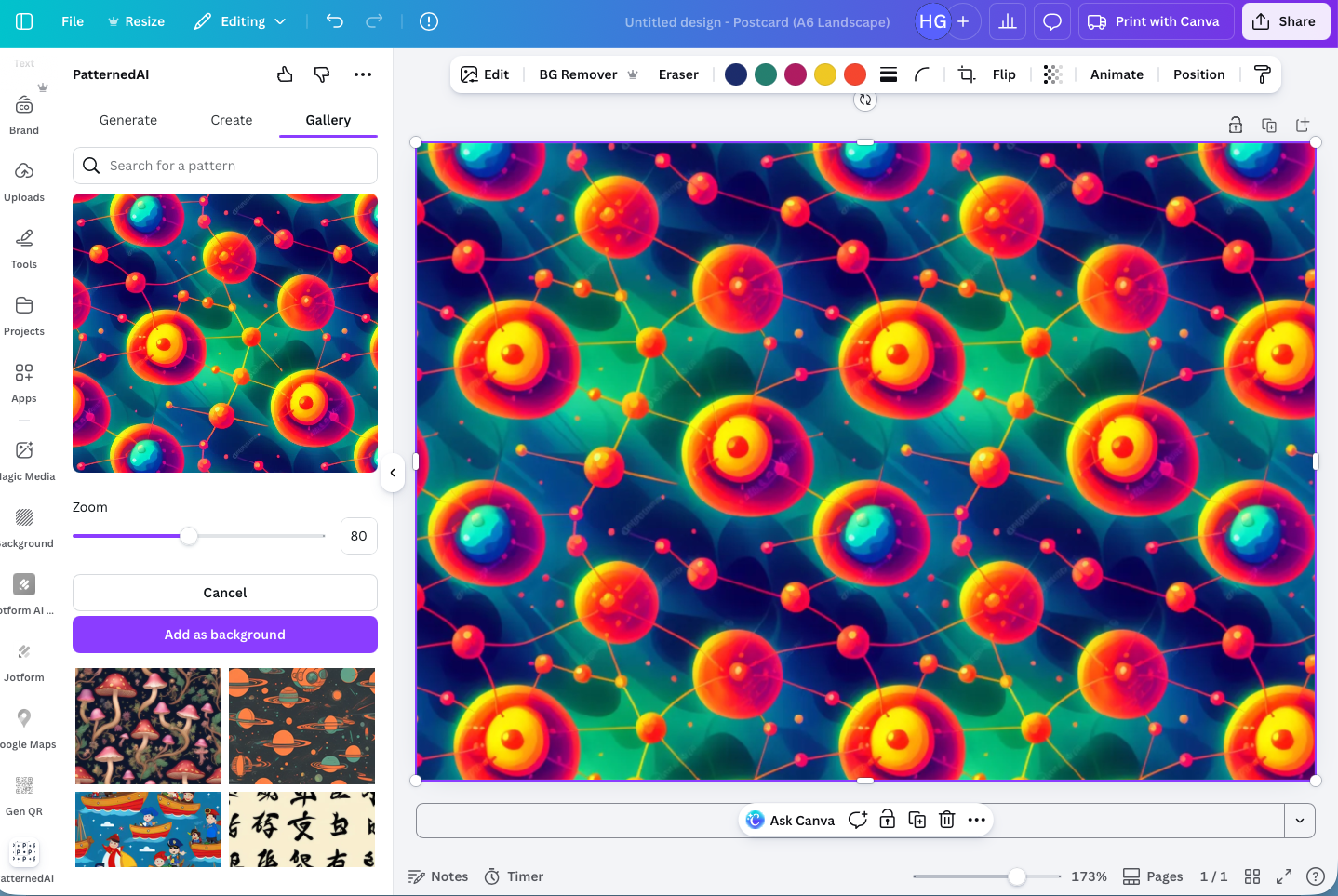
Task: Delete element using the trash icon
Action: 946,820
